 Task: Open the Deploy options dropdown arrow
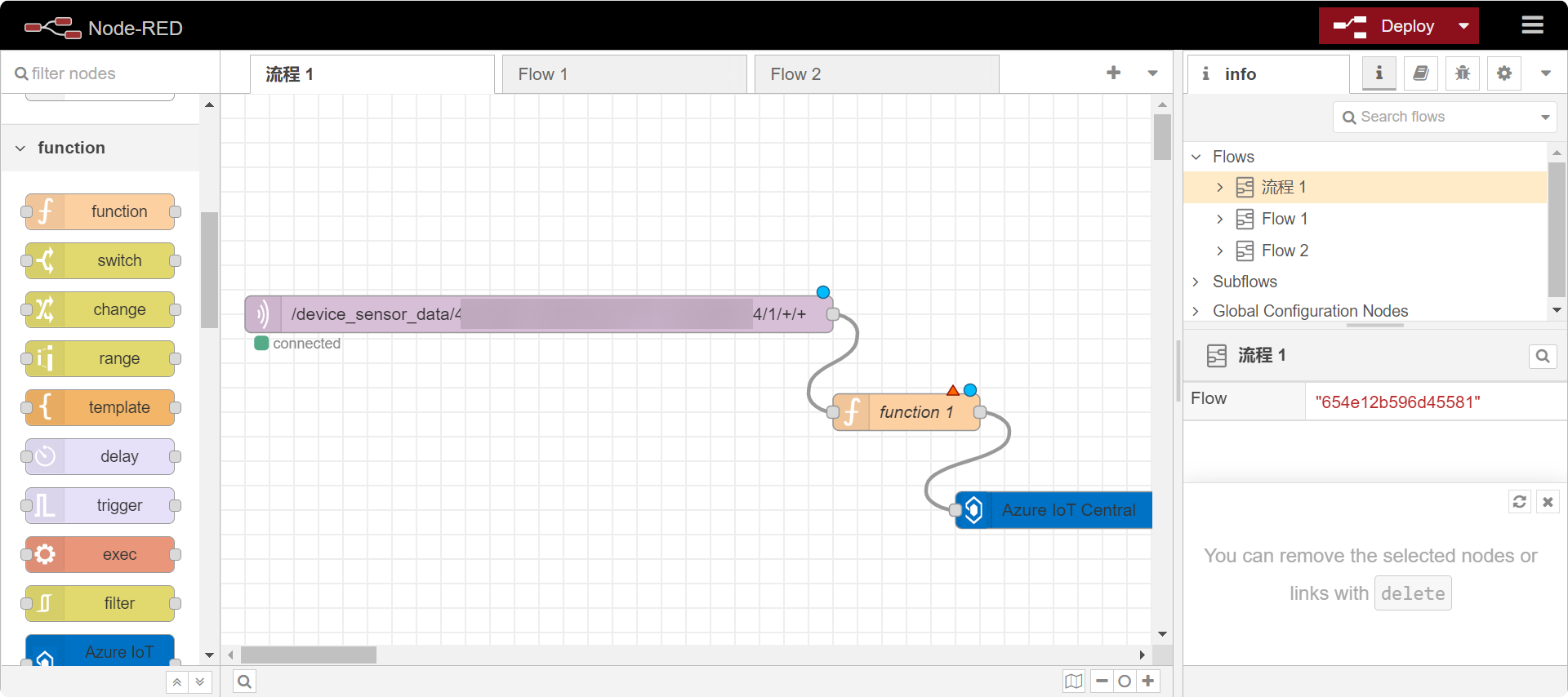[x=1464, y=26]
